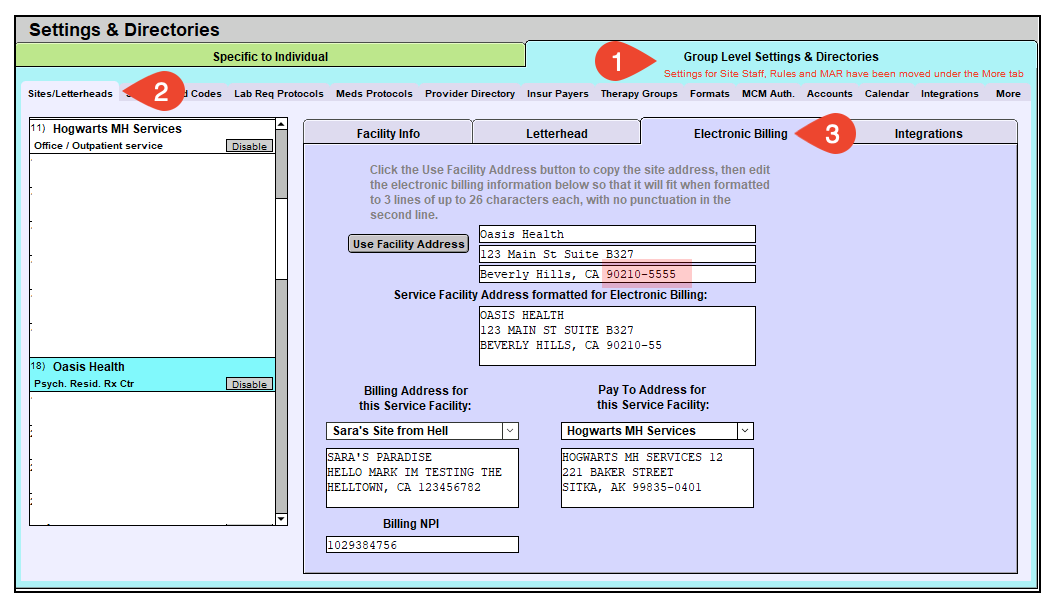Screen dimensions: 1051x611
Task: Go to the Integrations sub-tab
Action: tap(928, 134)
